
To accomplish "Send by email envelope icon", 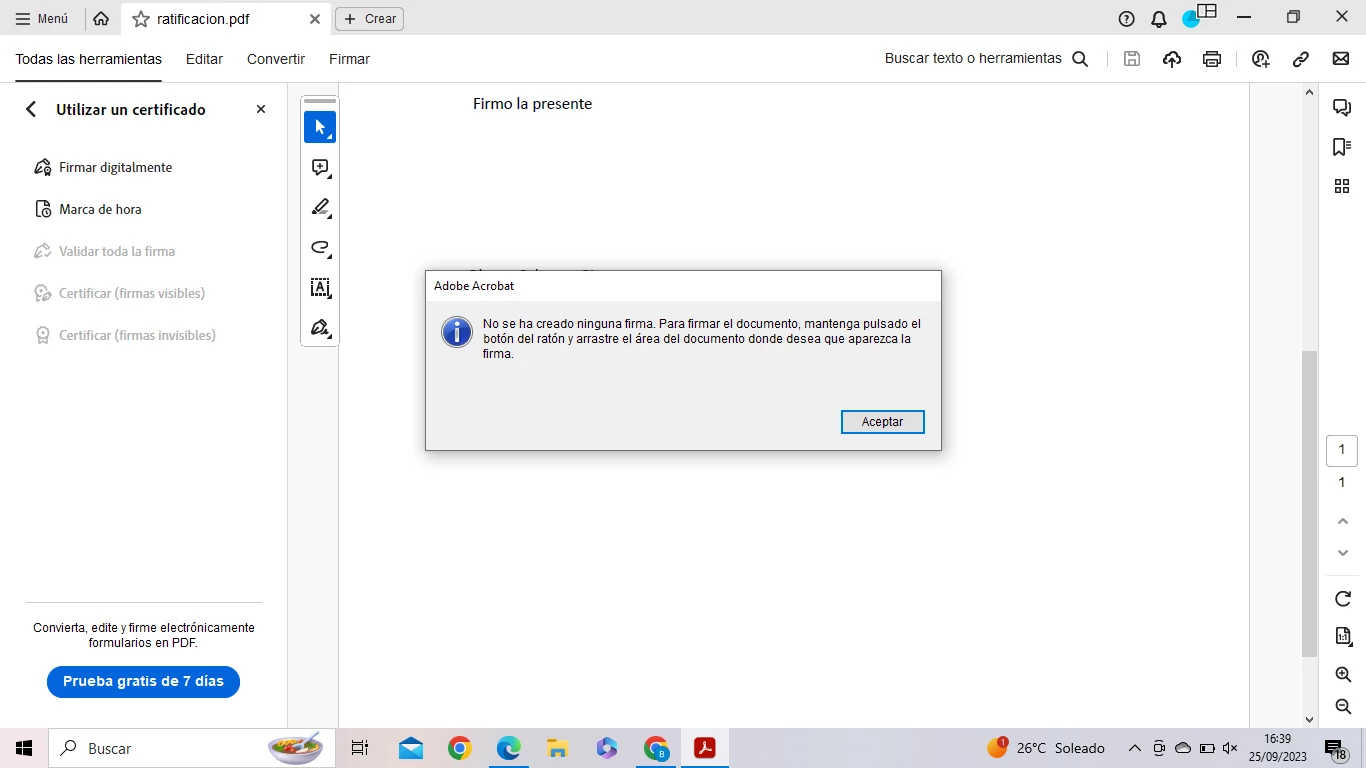I will pos(1341,59).
